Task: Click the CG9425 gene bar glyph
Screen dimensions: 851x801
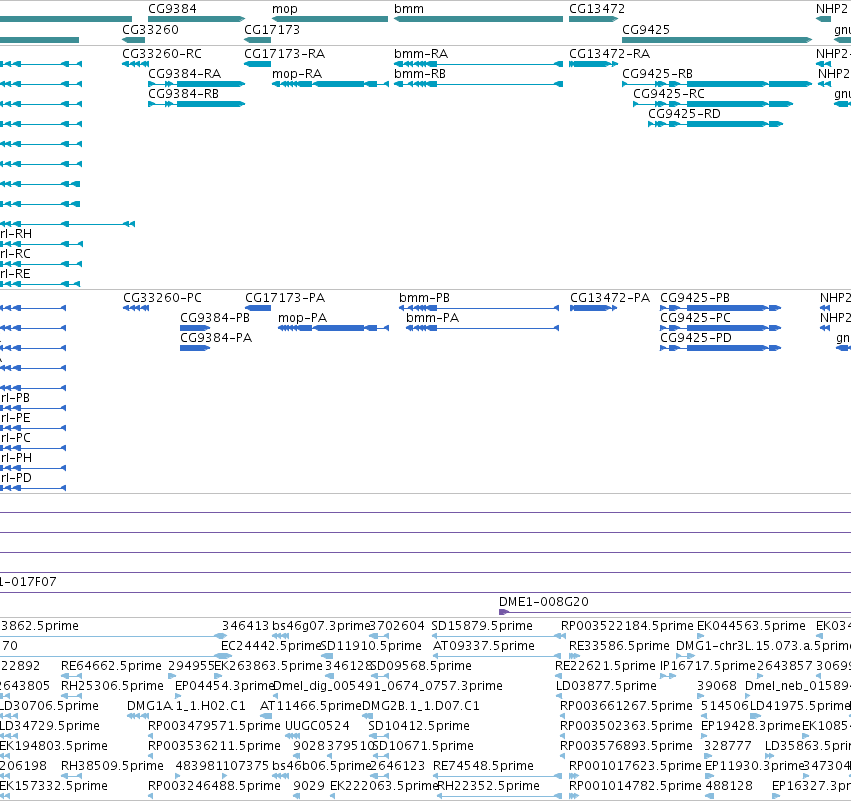Action: click(x=717, y=40)
